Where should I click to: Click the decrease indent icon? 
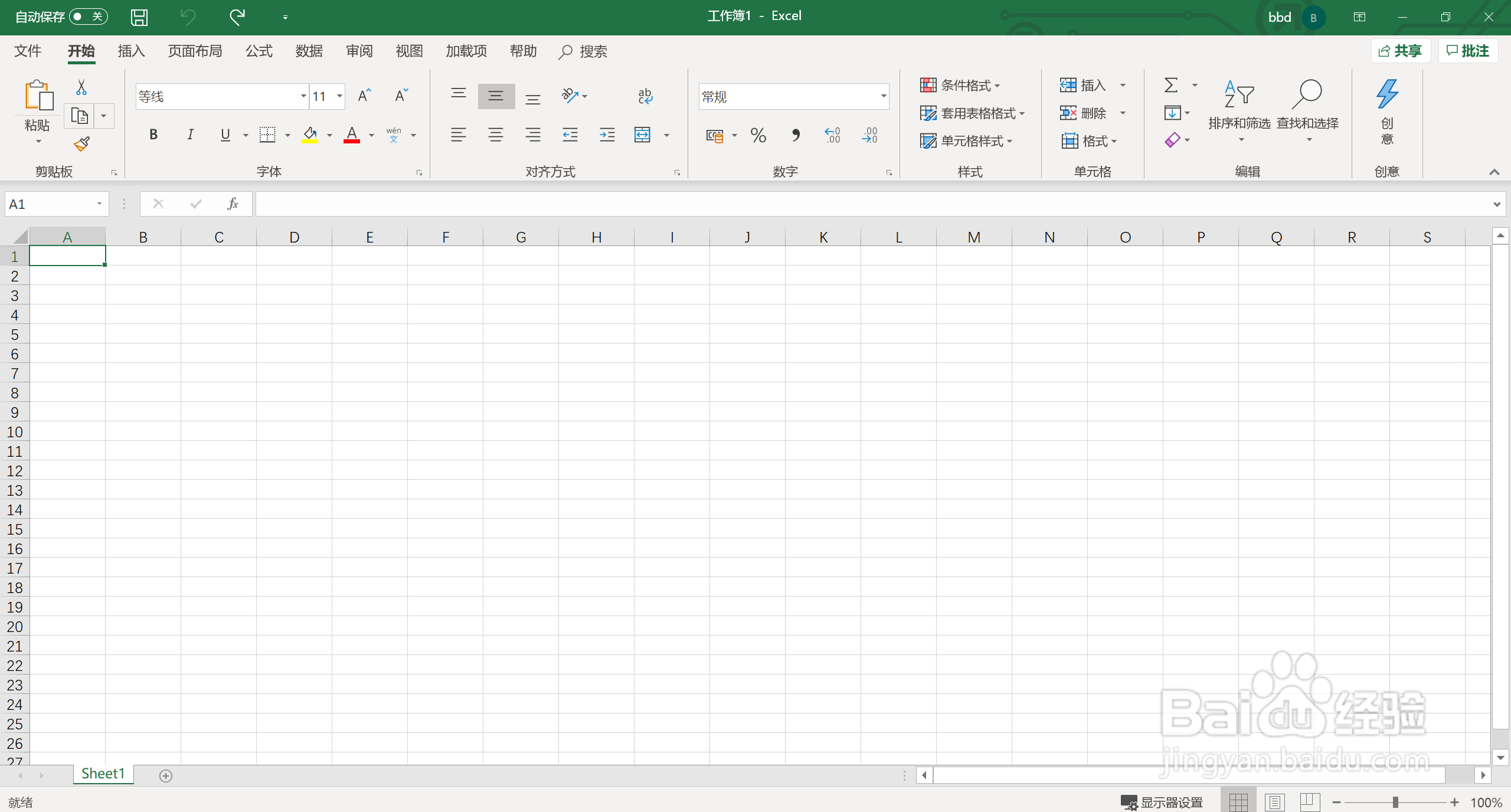click(570, 135)
